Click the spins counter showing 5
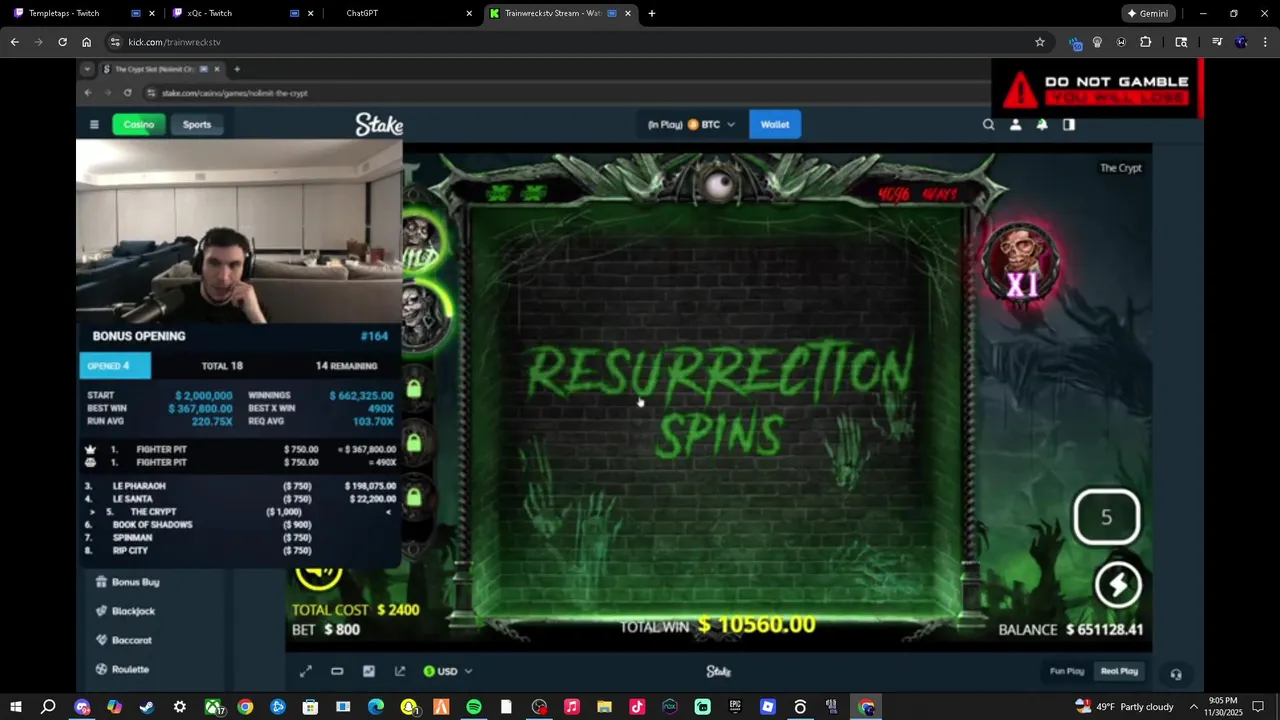This screenshot has width=1280, height=720. (x=1106, y=517)
